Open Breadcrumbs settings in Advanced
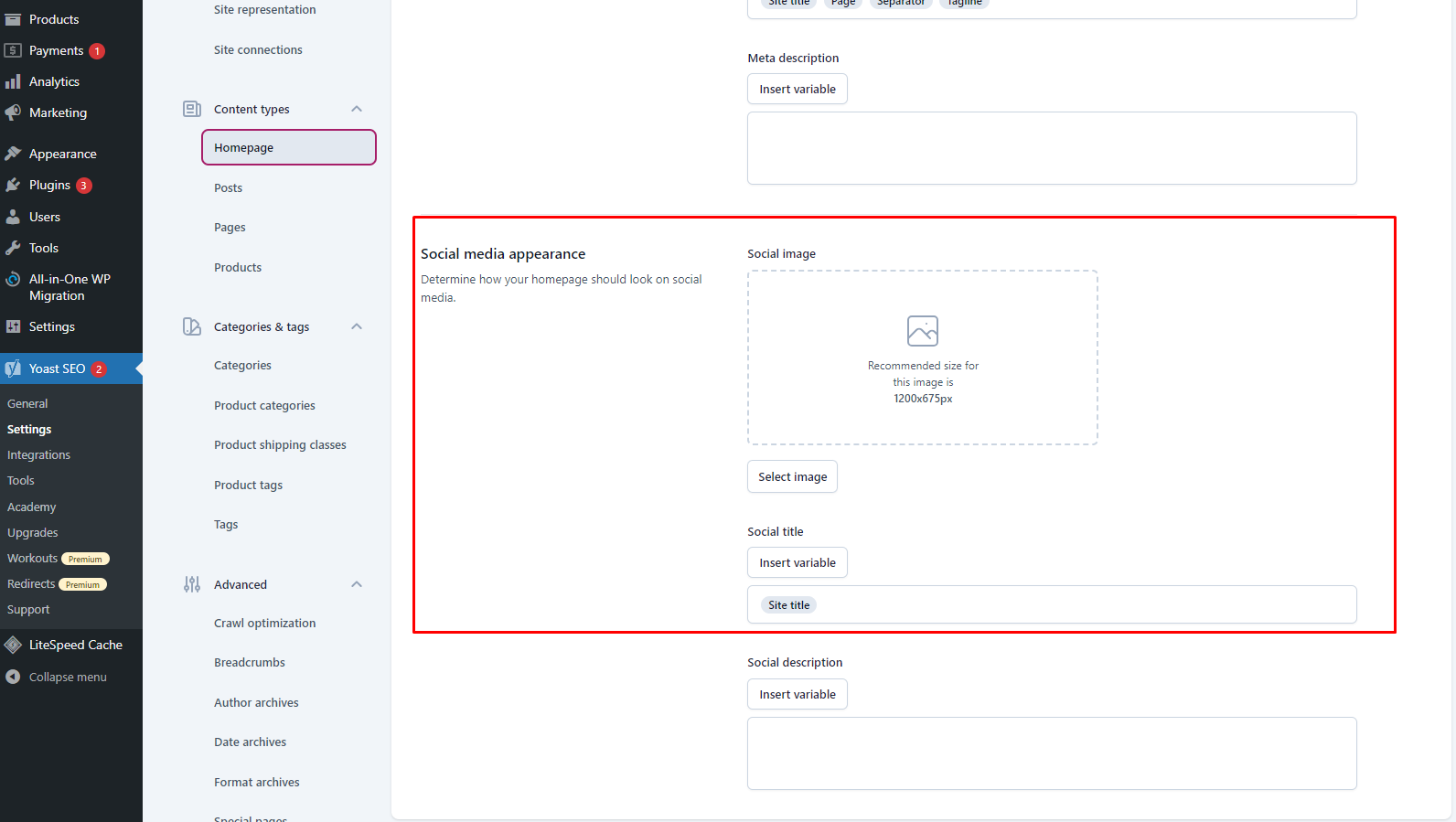This screenshot has height=822, width=1456. click(250, 662)
